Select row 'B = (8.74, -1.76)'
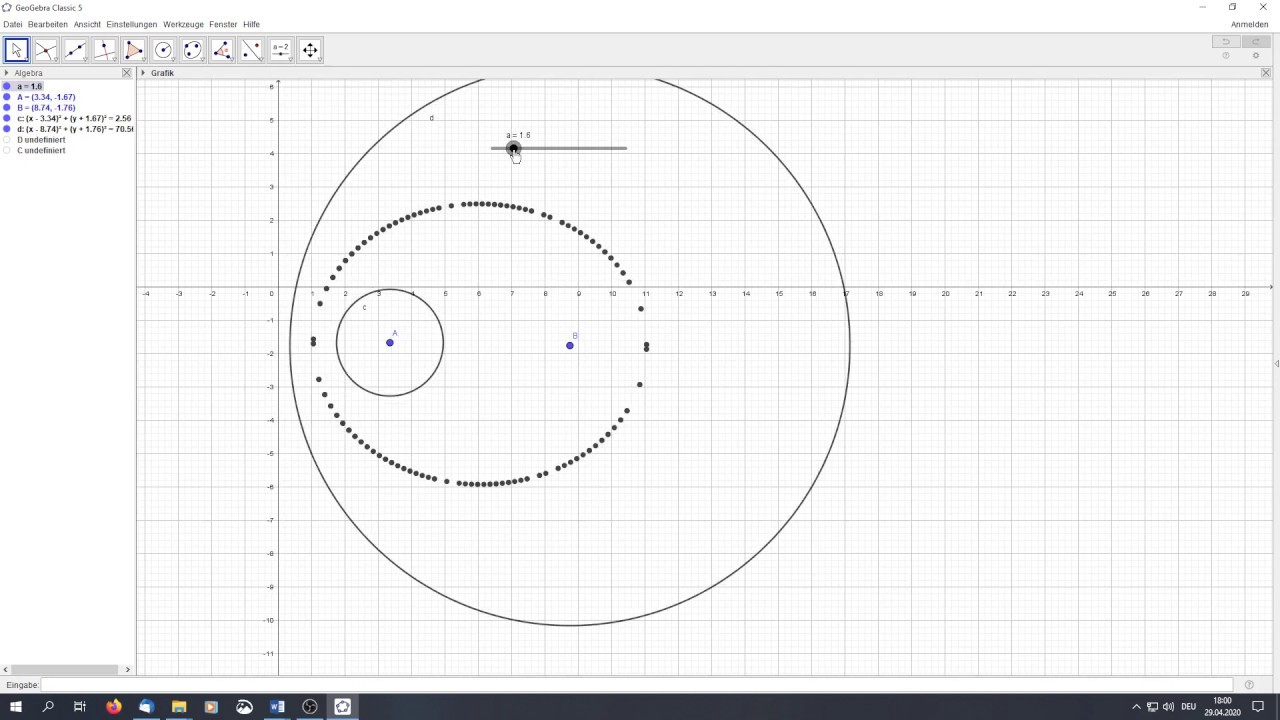 (46, 108)
